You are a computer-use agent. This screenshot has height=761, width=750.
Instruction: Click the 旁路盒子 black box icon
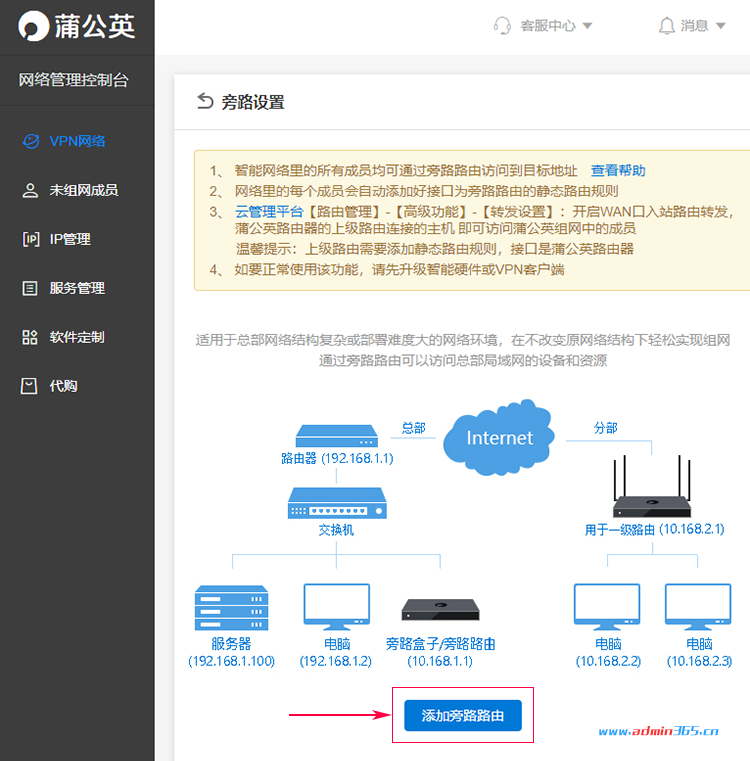[440, 610]
